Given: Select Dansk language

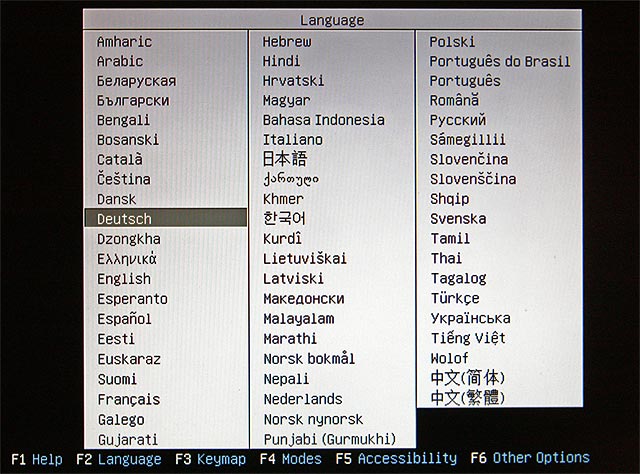Looking at the screenshot, I should coord(117,199).
